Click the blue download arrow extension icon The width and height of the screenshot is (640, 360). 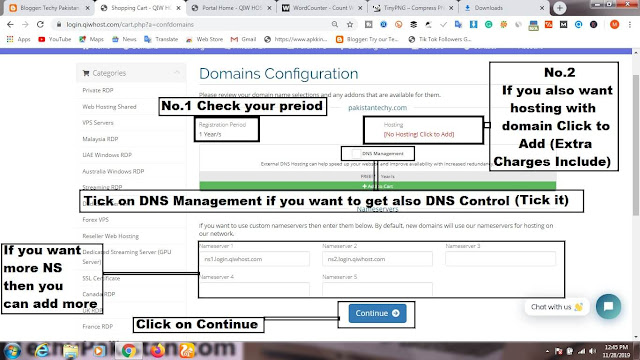click(x=473, y=24)
